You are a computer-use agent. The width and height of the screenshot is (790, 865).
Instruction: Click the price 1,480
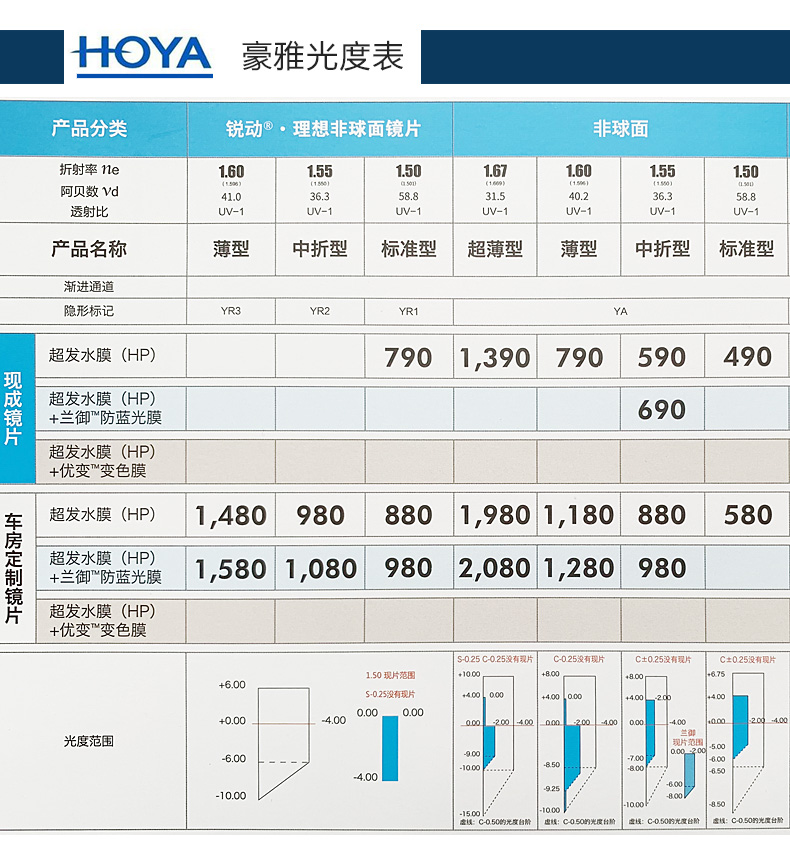[x=231, y=516]
